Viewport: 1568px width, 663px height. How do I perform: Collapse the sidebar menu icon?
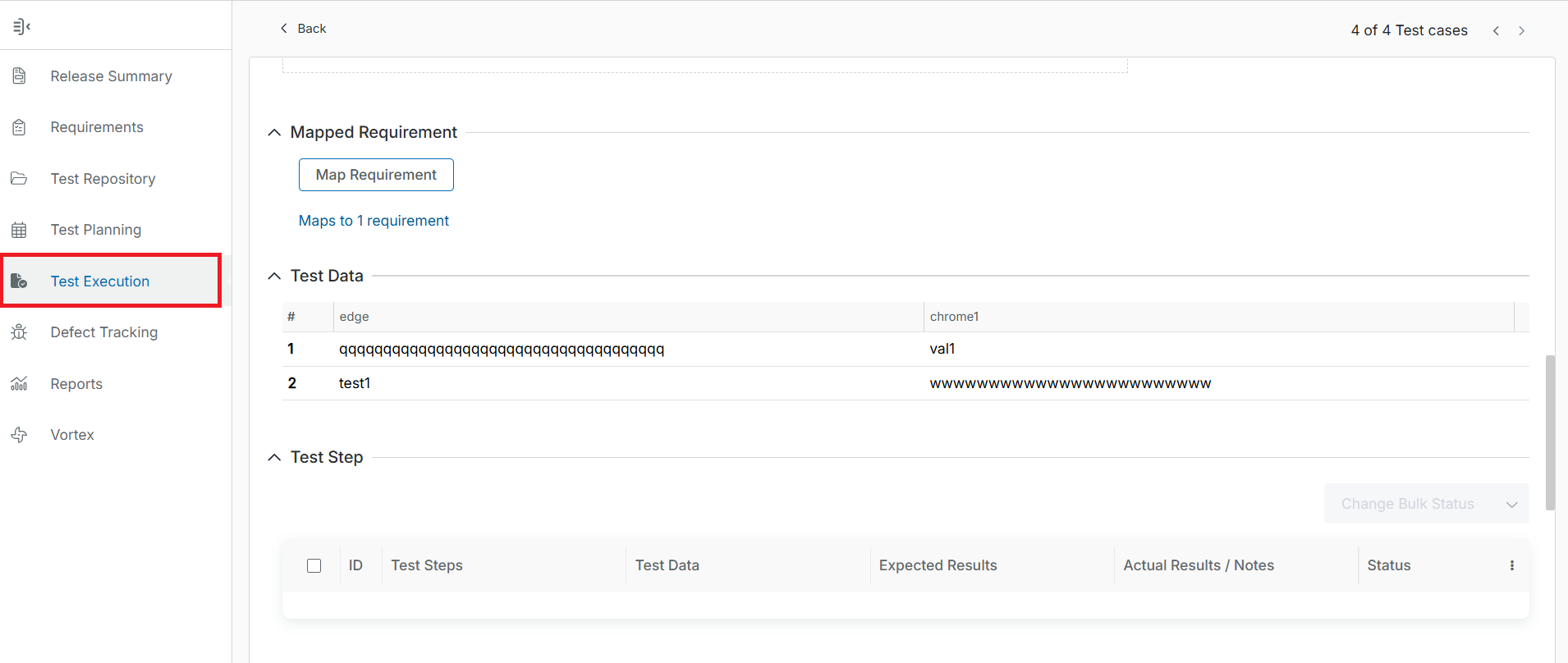[x=21, y=27]
